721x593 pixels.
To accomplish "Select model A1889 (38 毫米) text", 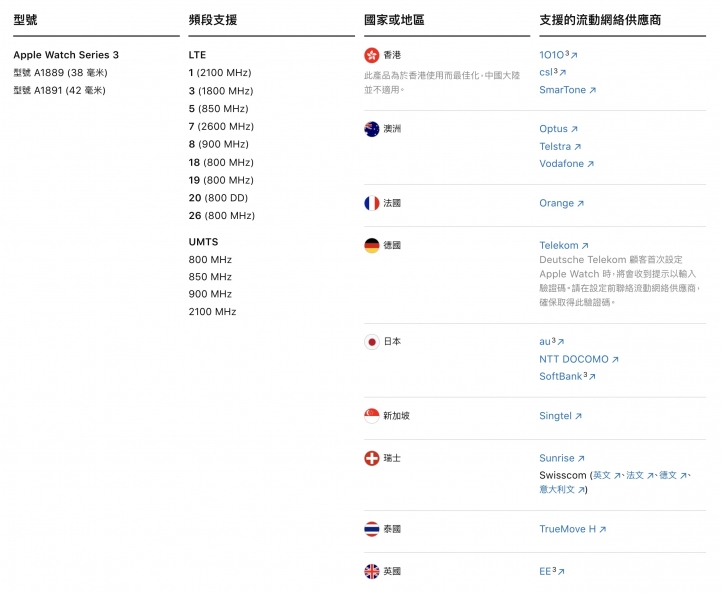I will tap(60, 73).
